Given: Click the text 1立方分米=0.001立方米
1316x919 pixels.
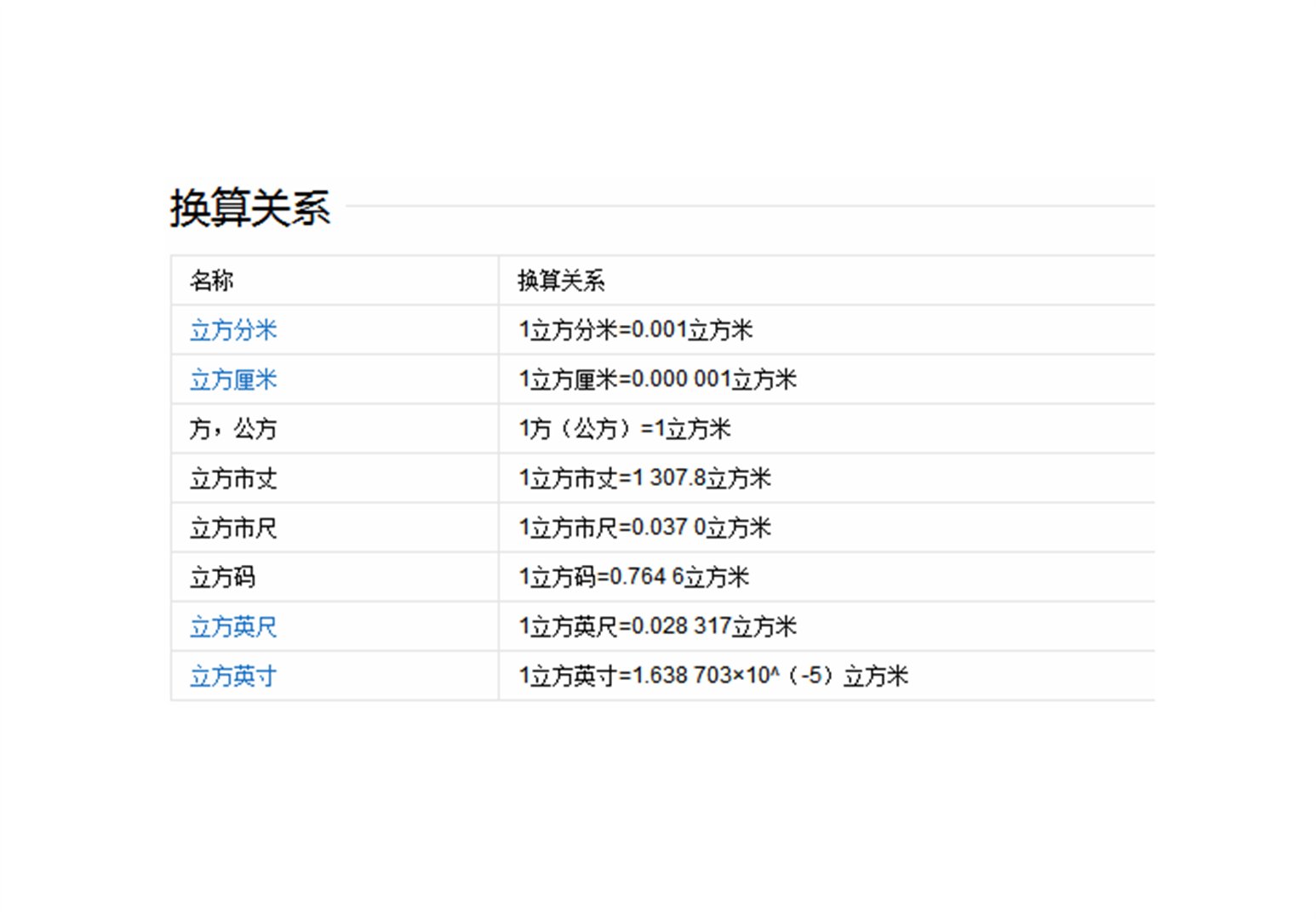Looking at the screenshot, I should (636, 330).
